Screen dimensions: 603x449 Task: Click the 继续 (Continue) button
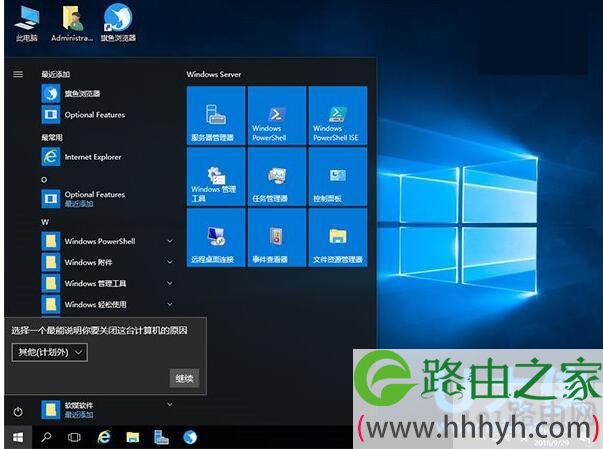tap(184, 378)
